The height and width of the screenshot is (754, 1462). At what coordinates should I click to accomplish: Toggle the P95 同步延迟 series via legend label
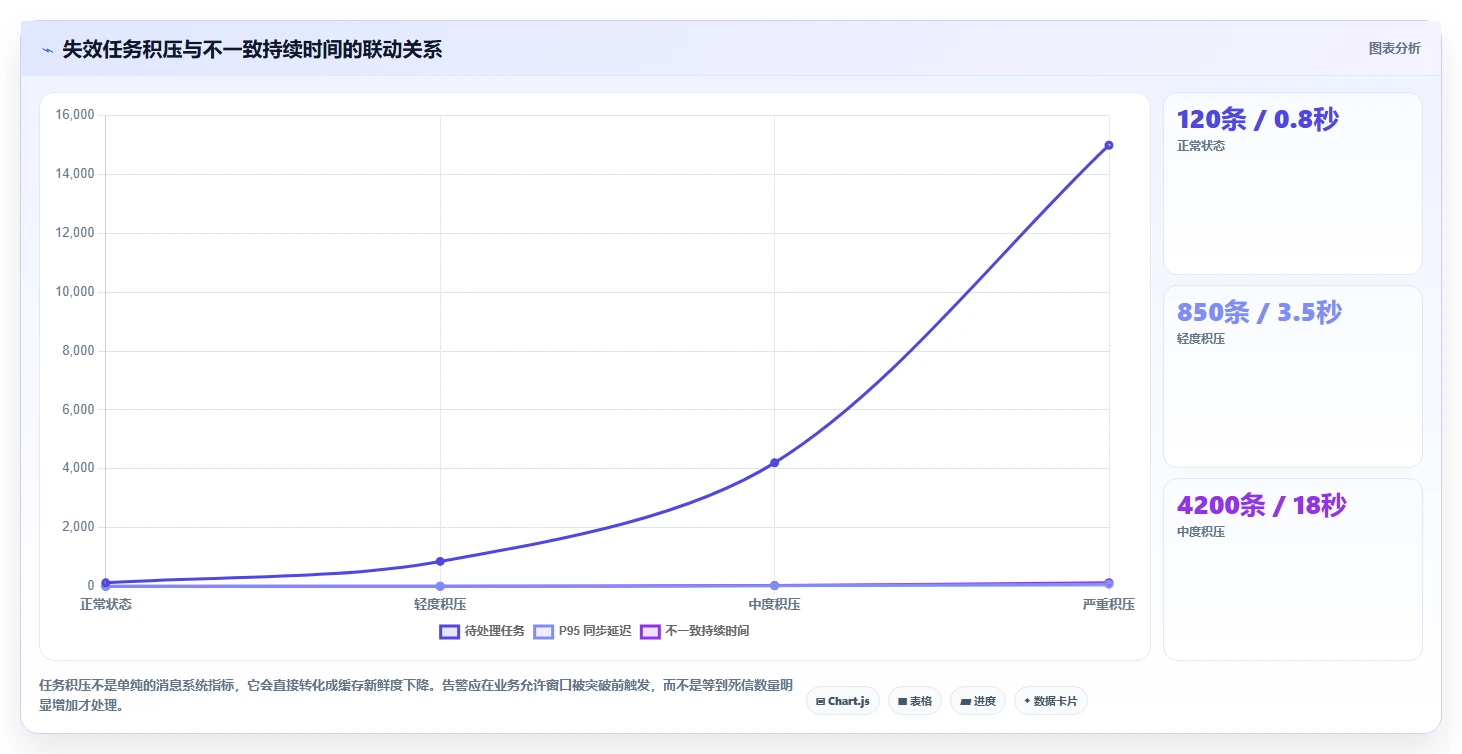click(595, 631)
